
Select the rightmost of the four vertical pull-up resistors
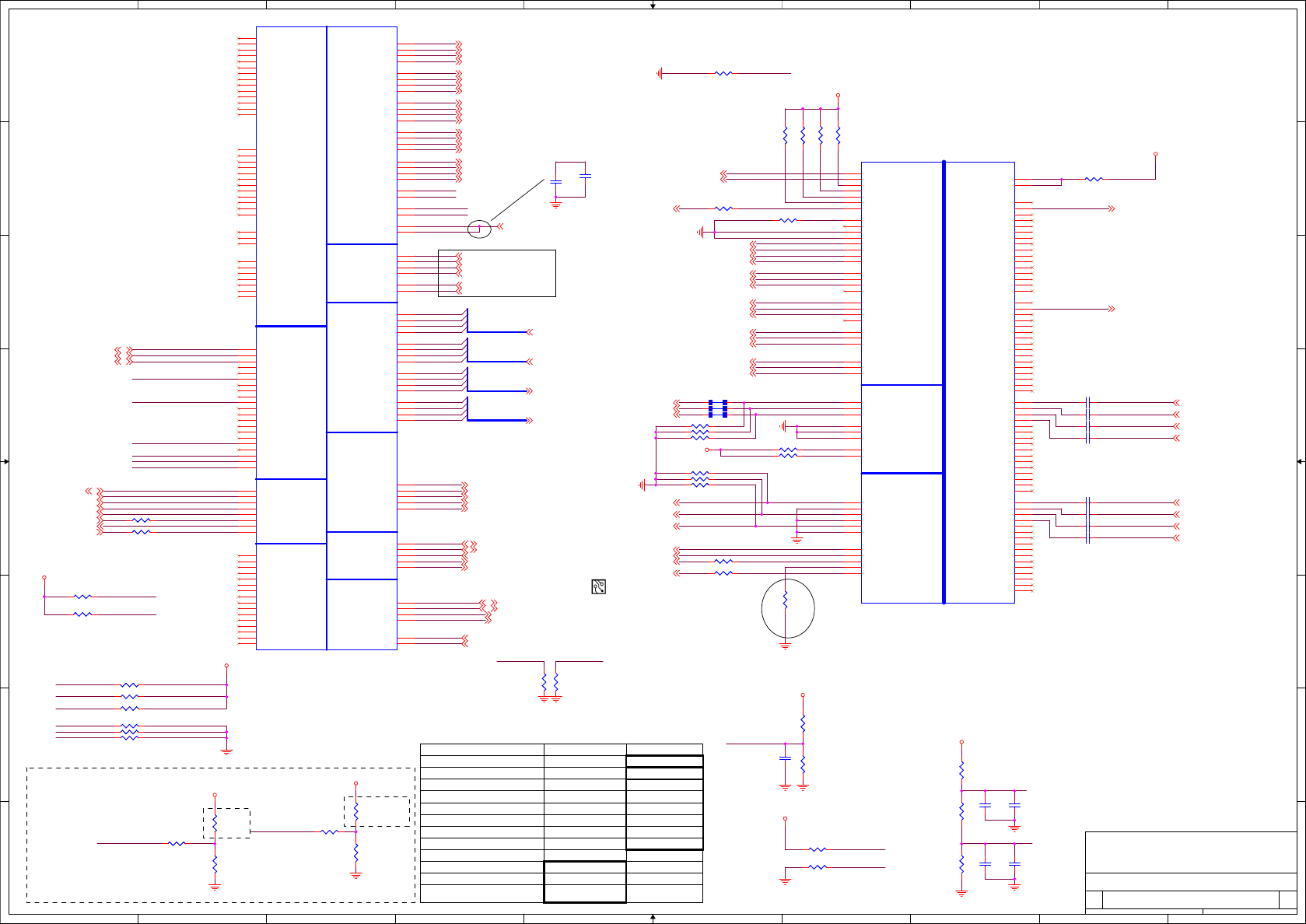tap(838, 135)
